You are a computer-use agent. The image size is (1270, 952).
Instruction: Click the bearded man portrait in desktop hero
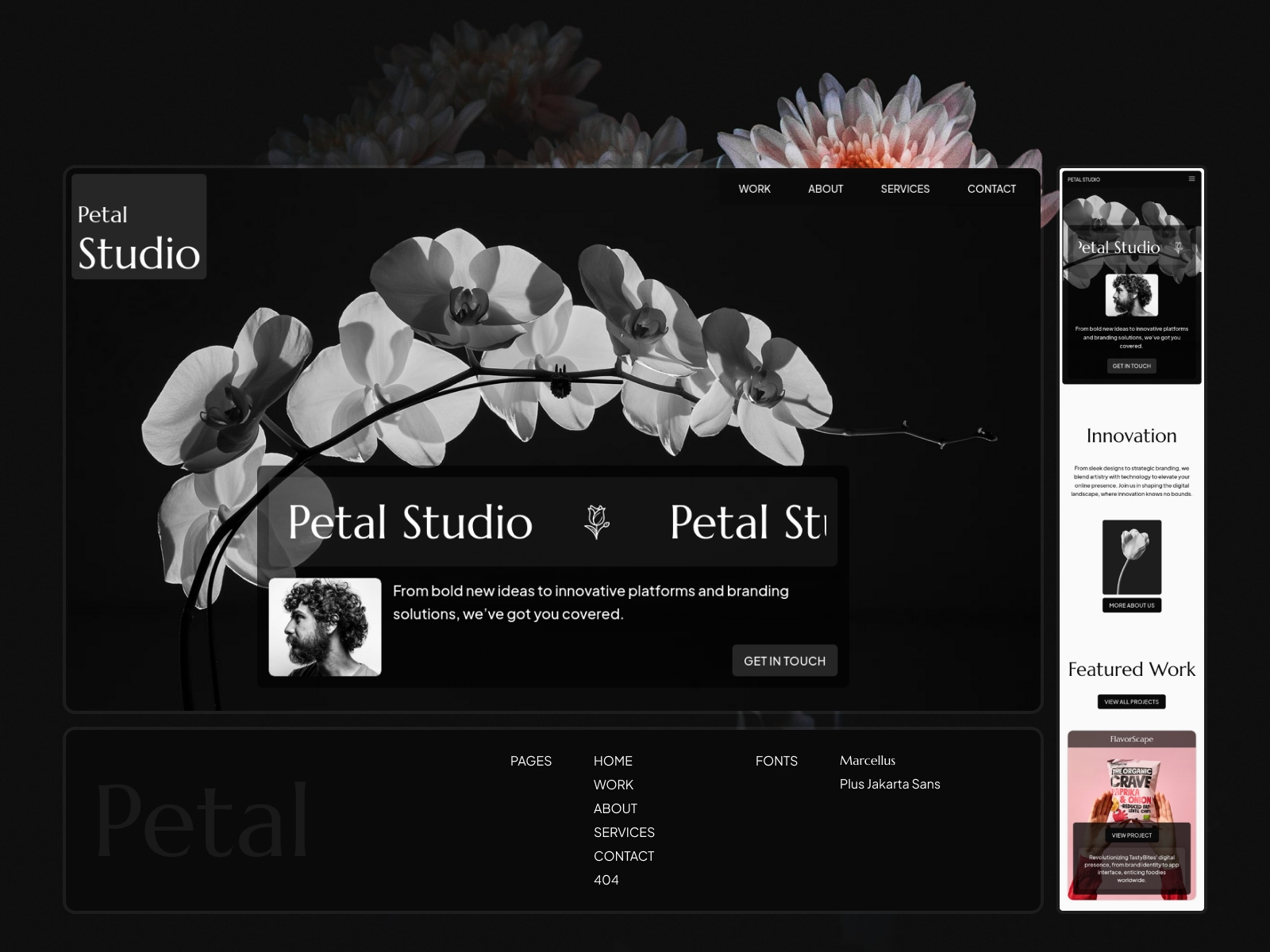coord(325,627)
